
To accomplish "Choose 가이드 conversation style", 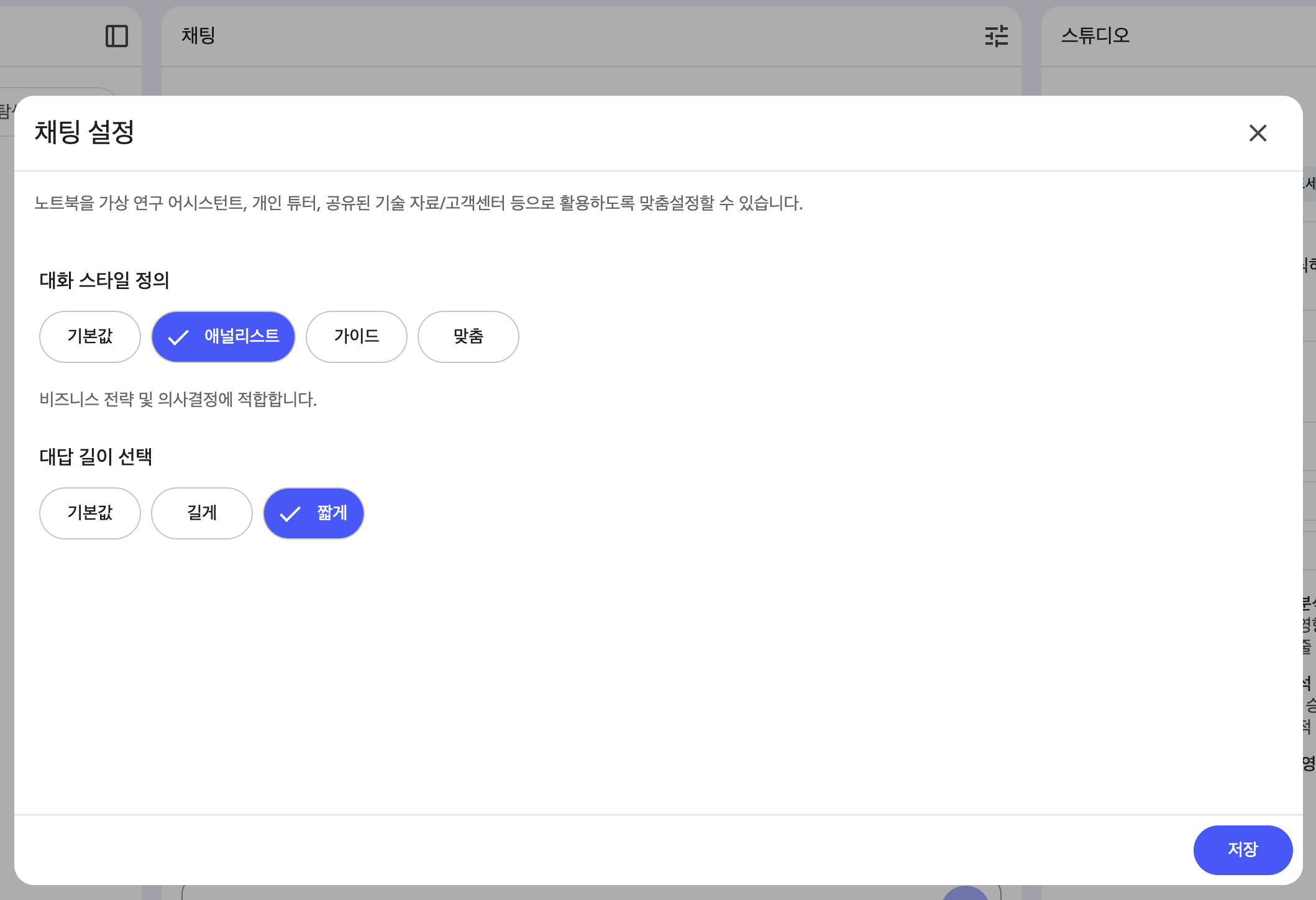I will [356, 337].
